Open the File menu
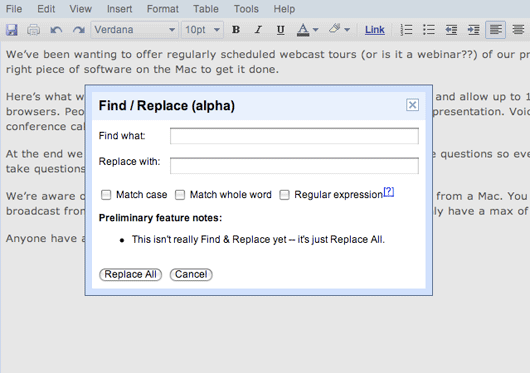 click(14, 9)
